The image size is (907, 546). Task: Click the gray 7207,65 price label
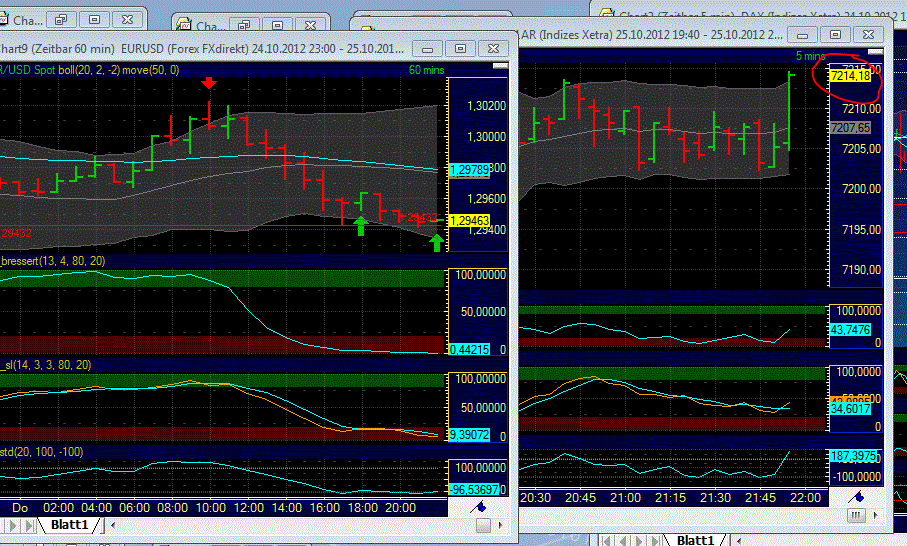[x=850, y=127]
